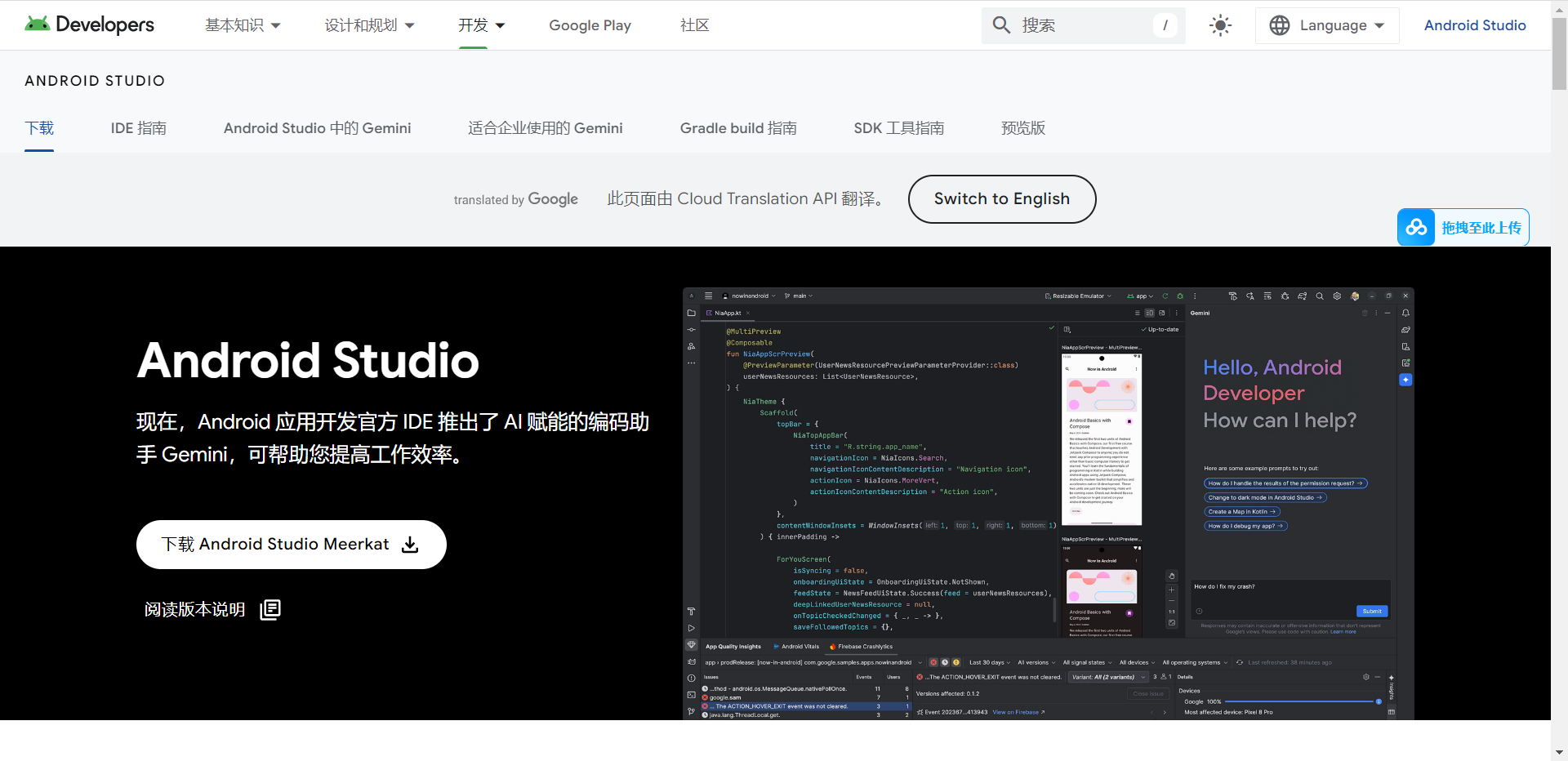Click the Switch to English button
Screen dimensions: 1568x761
pos(1001,198)
